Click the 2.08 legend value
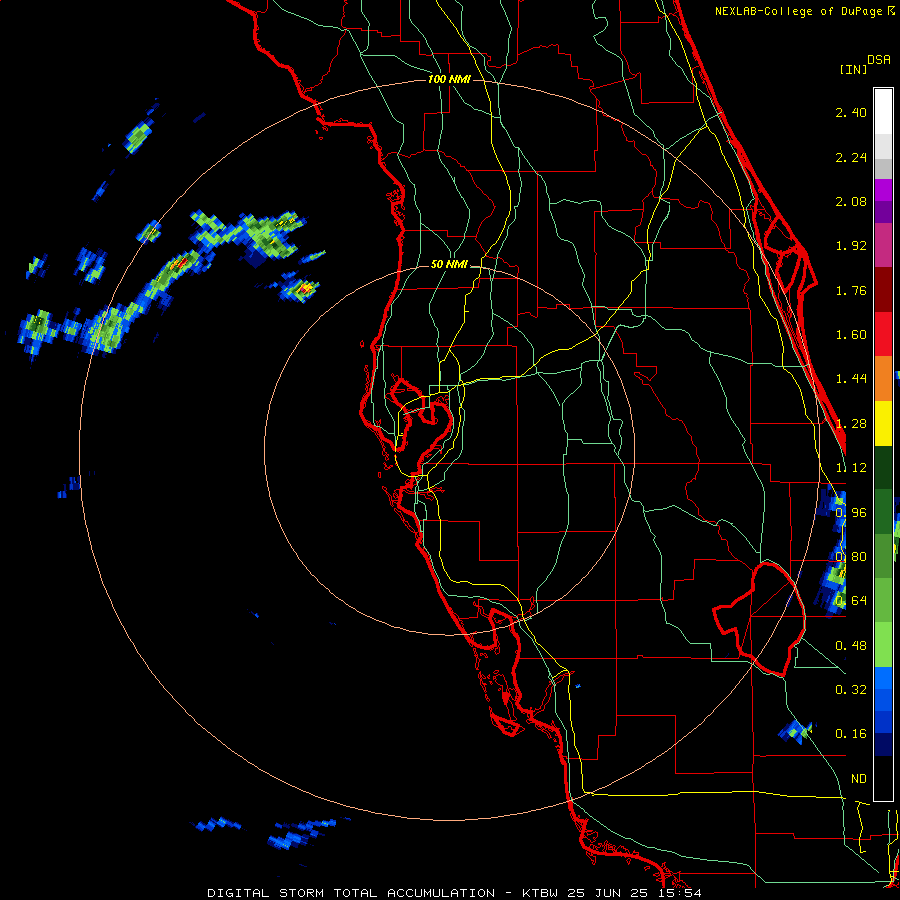This screenshot has width=900, height=900. click(851, 201)
